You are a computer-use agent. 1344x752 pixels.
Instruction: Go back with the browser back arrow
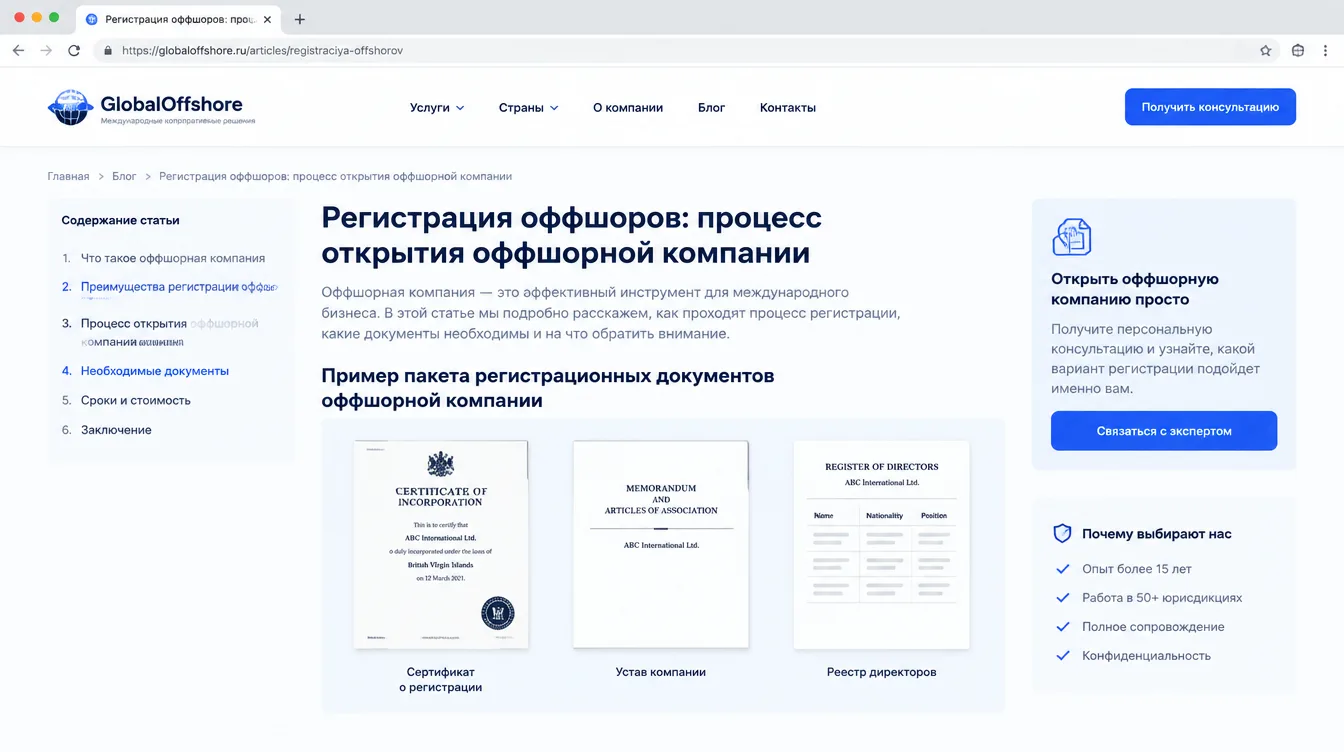click(x=18, y=50)
